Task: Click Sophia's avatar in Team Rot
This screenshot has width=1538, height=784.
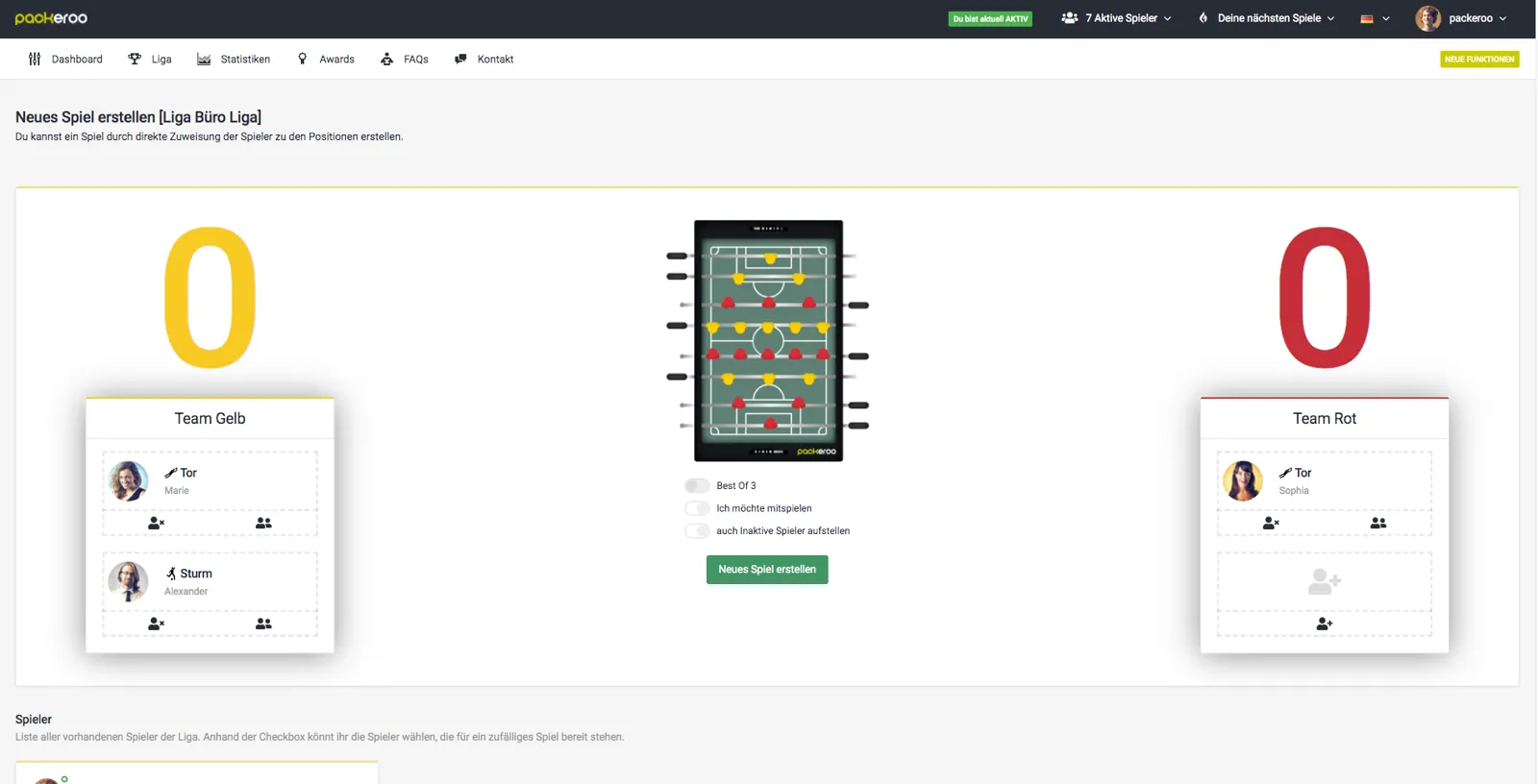Action: [x=1243, y=480]
